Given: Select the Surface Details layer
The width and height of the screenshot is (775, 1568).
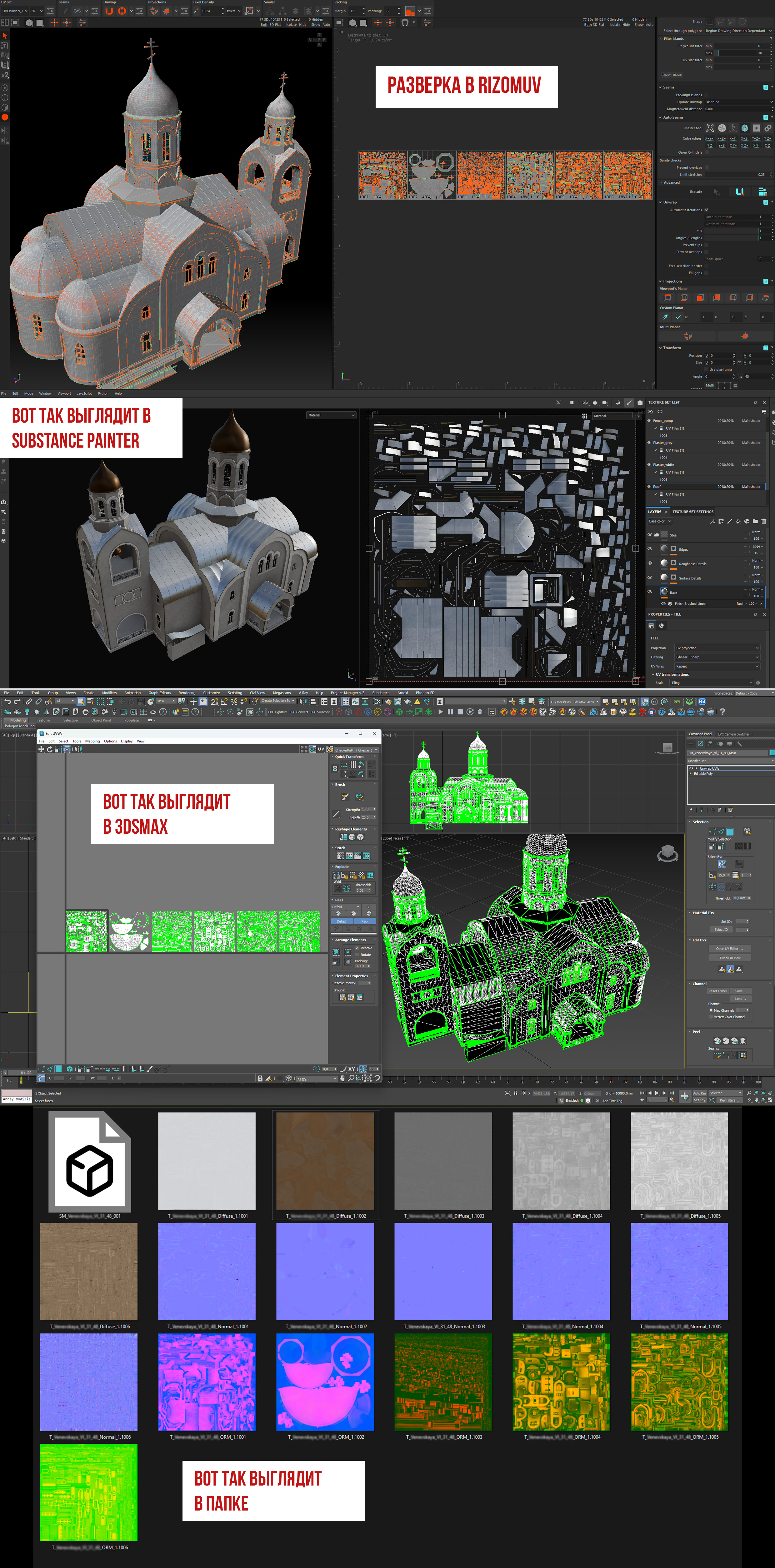Looking at the screenshot, I should (706, 578).
